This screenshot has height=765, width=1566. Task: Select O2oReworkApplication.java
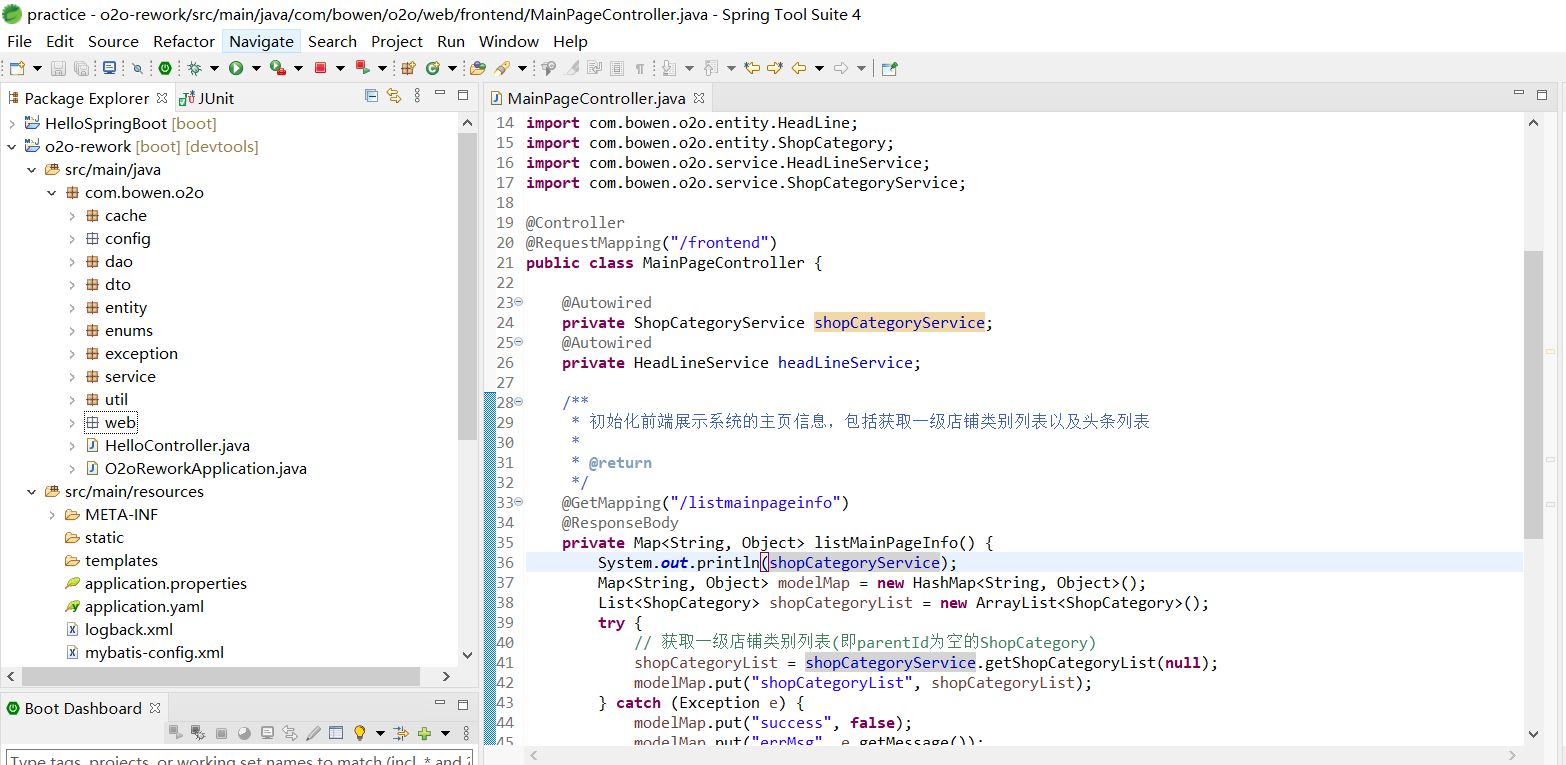coord(205,468)
